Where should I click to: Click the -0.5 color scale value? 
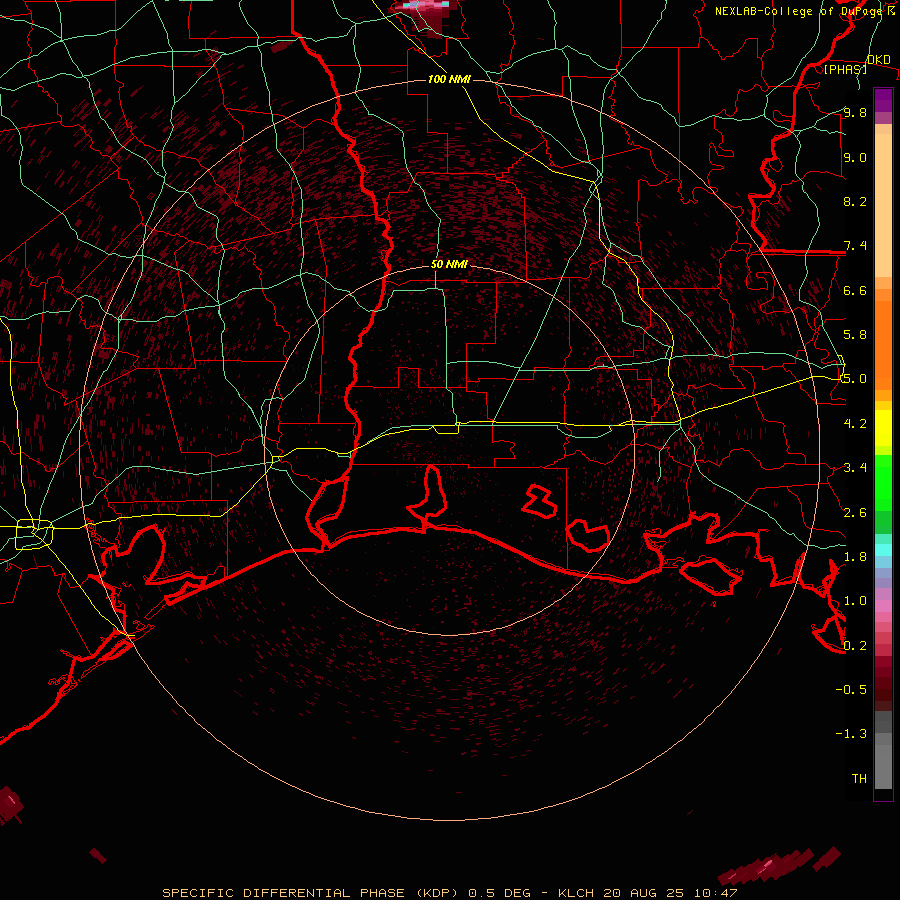pos(851,690)
